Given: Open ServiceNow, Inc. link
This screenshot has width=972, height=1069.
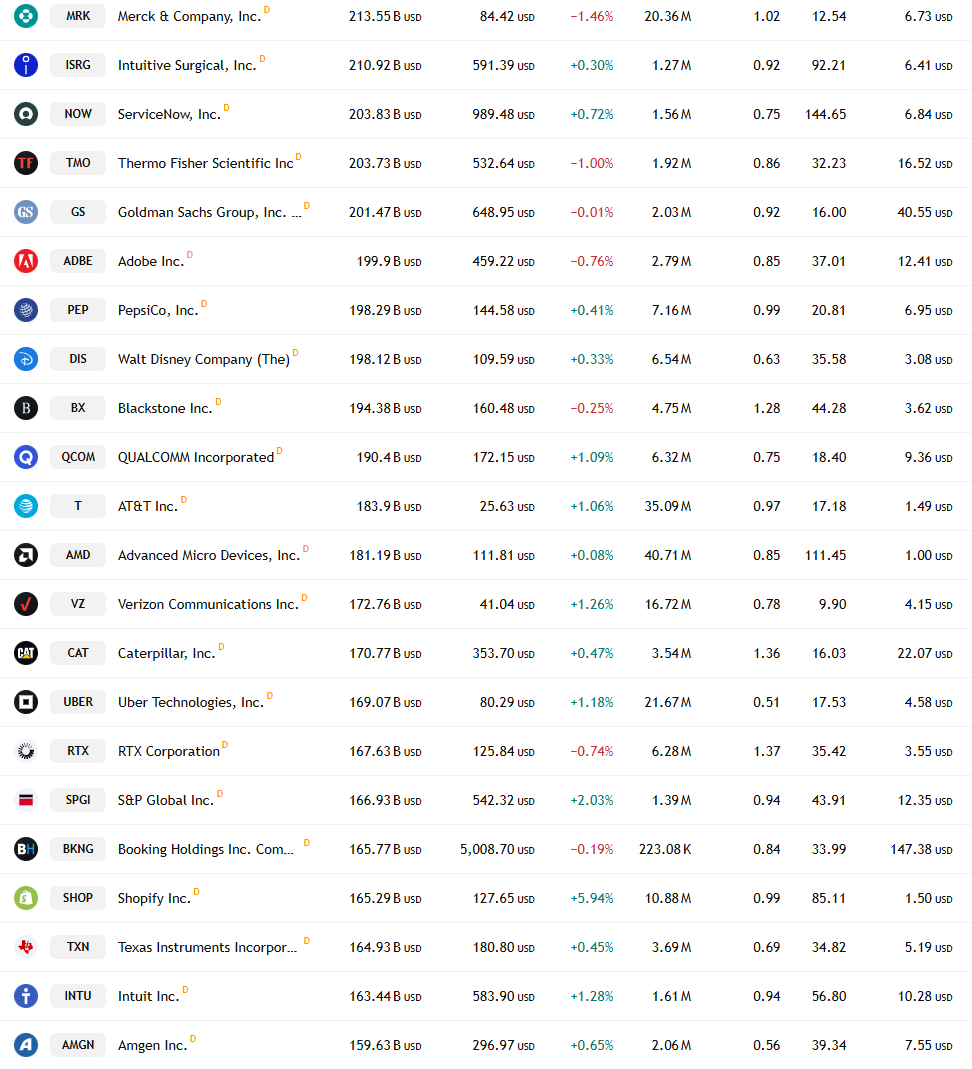Looking at the screenshot, I should [x=169, y=115].
